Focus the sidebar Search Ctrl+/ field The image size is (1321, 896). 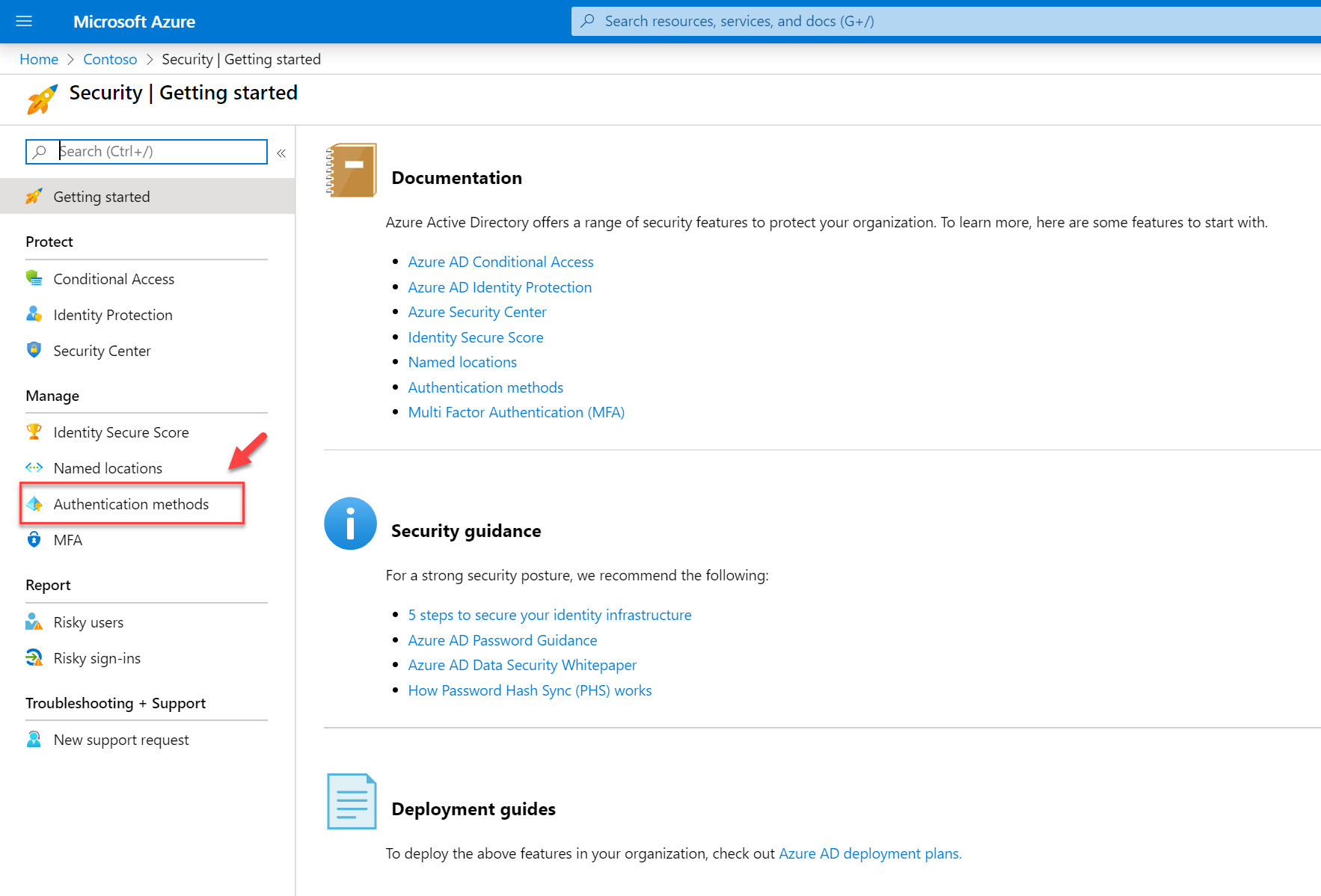(146, 151)
